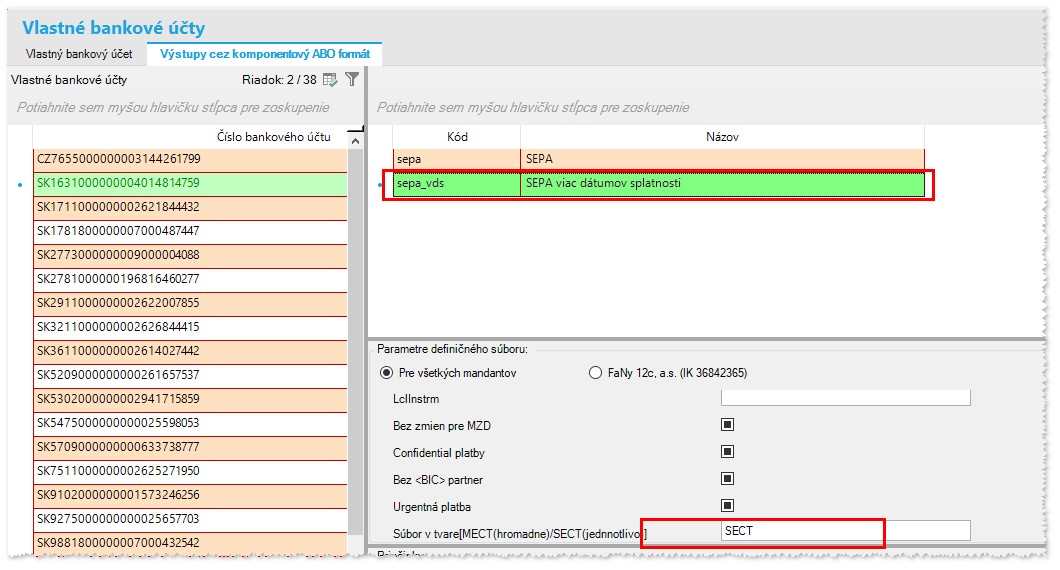
Task: Toggle Urgentná platba checkbox
Action: (x=727, y=506)
